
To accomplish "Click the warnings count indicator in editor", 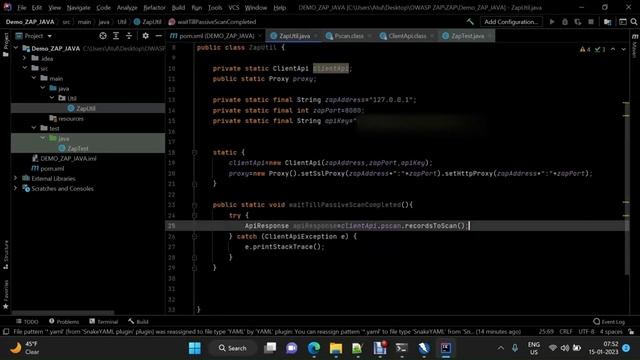I will (585, 49).
